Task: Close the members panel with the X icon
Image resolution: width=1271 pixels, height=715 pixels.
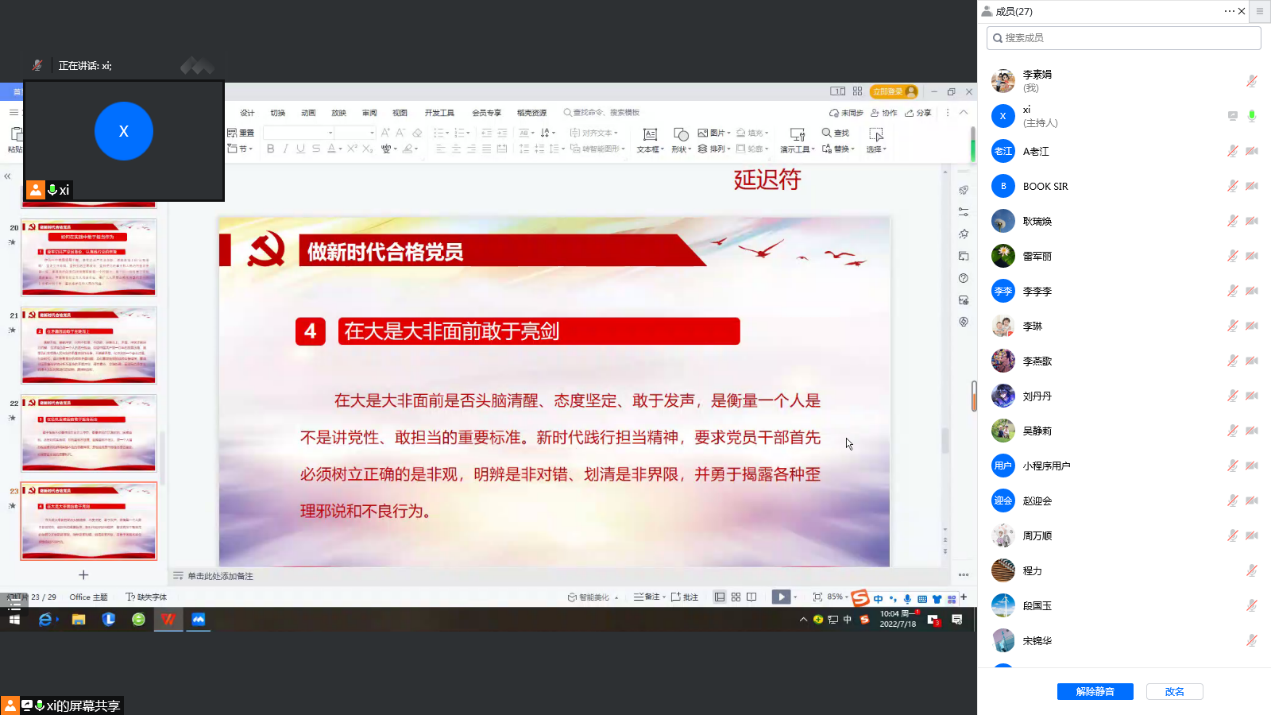Action: 1259,11
